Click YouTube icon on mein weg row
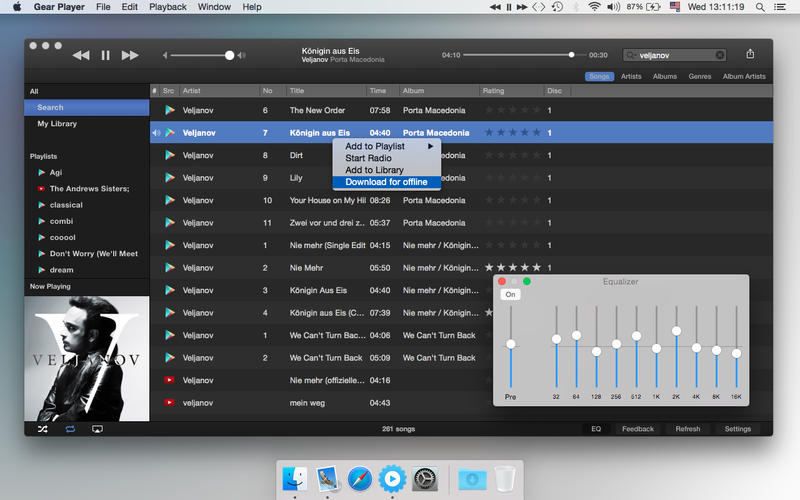Viewport: 800px width, 500px height. [169, 403]
